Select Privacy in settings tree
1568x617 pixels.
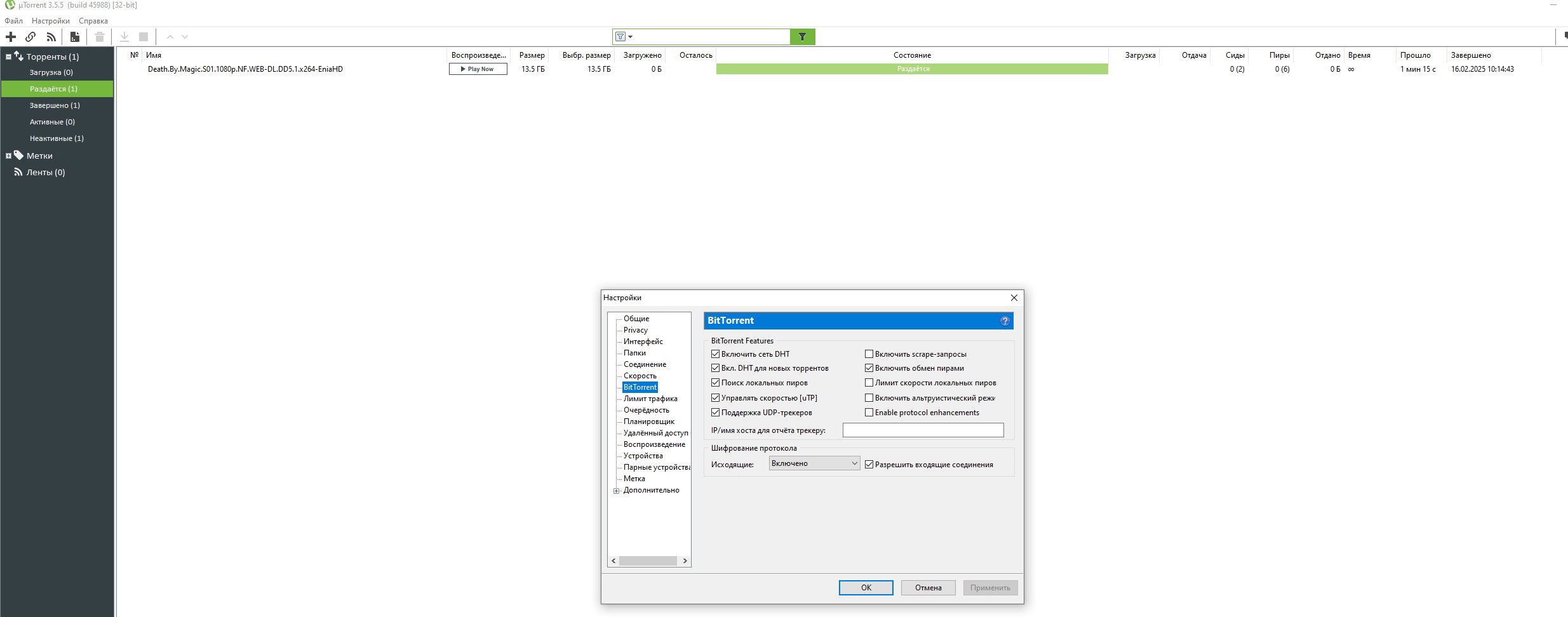(636, 330)
